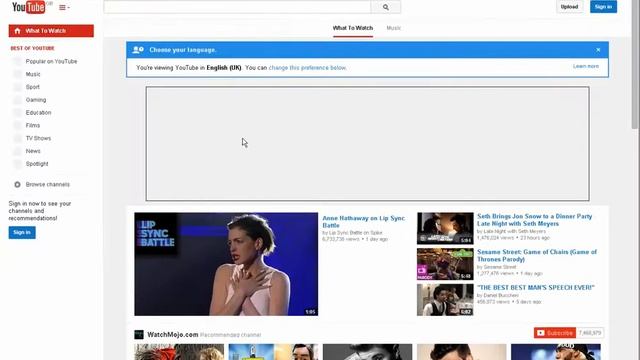
Task: Open the guide menu icon beside logo
Action: pyautogui.click(x=64, y=7)
